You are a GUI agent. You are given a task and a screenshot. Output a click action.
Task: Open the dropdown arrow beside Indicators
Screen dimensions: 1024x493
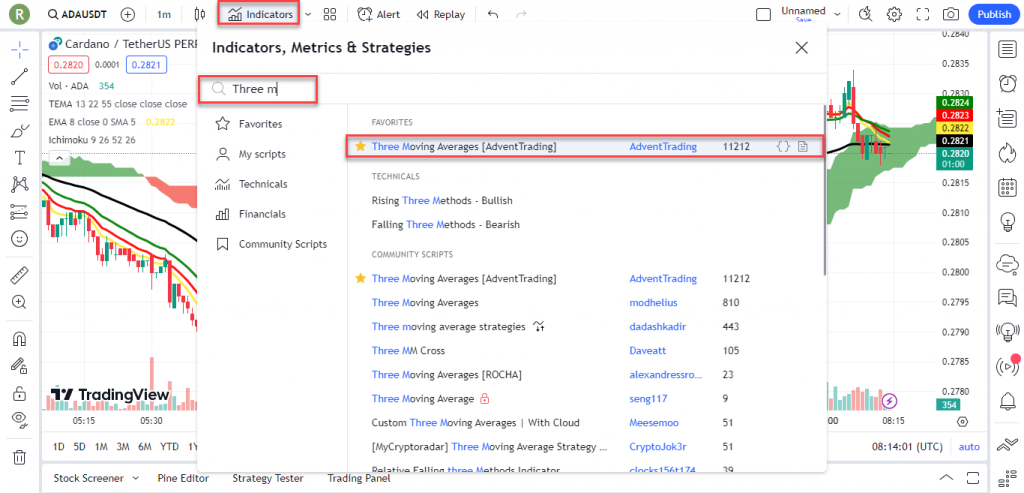[308, 14]
